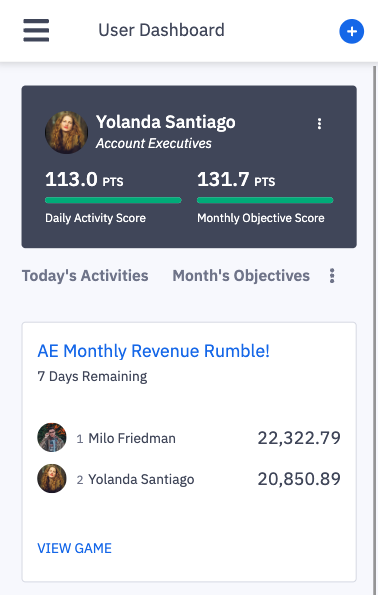Select the 131.7 PTS monthly score
This screenshot has width=378, height=595.
(x=236, y=179)
